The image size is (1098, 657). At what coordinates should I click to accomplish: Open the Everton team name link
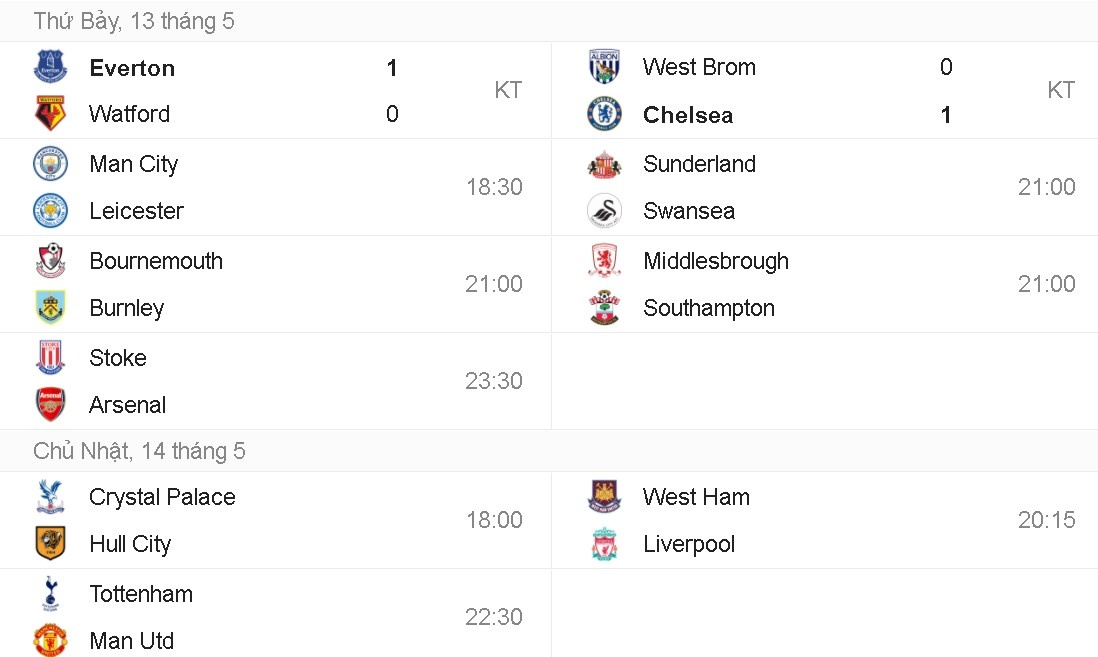(132, 68)
